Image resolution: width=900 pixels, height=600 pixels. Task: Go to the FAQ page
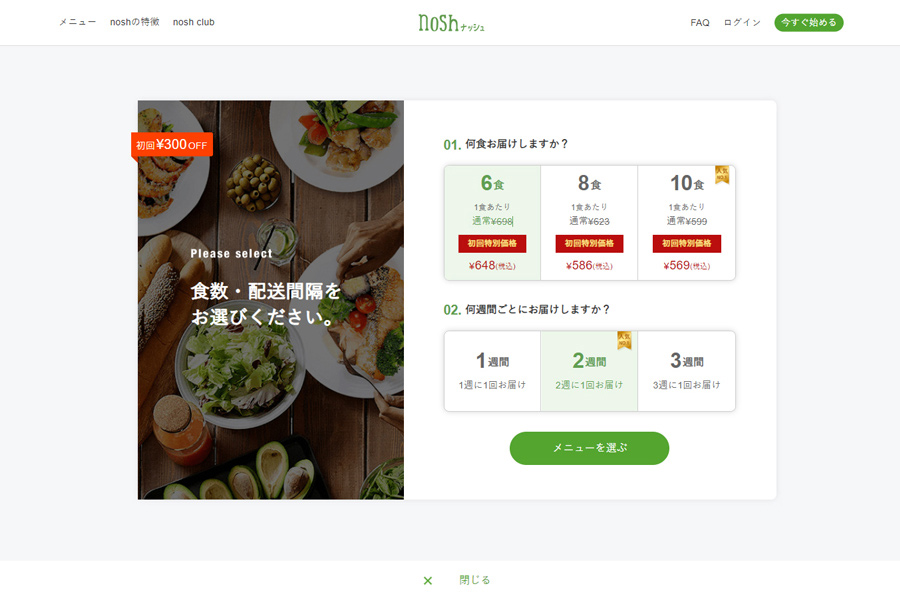700,23
